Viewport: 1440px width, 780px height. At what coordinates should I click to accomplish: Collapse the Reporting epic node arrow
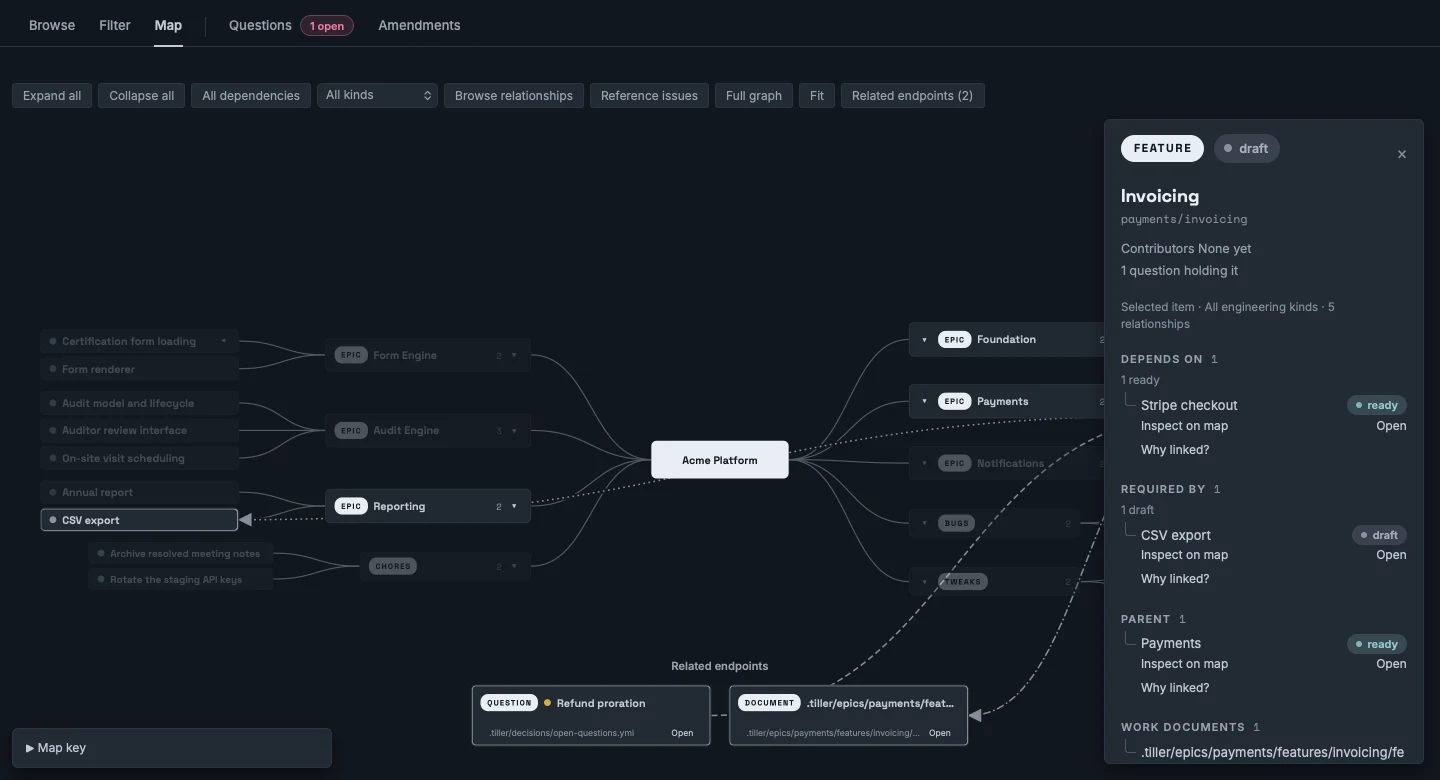tap(514, 506)
